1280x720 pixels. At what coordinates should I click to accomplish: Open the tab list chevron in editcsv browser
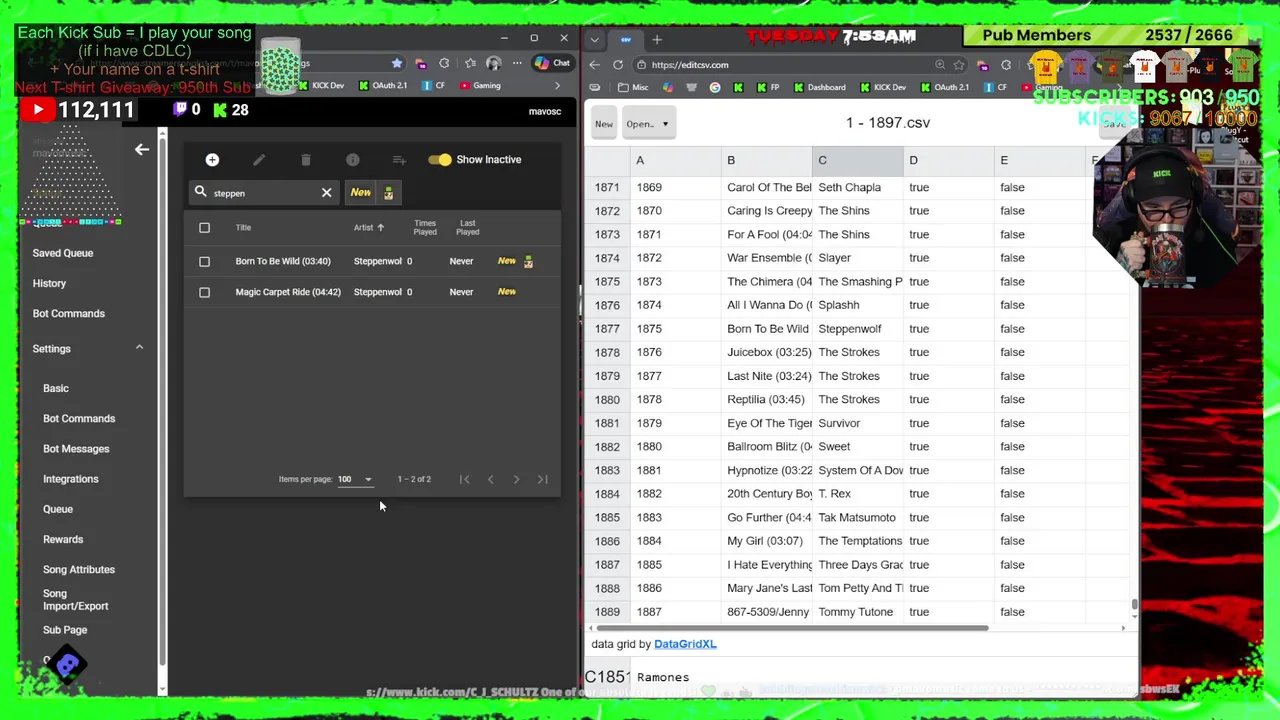pos(595,40)
